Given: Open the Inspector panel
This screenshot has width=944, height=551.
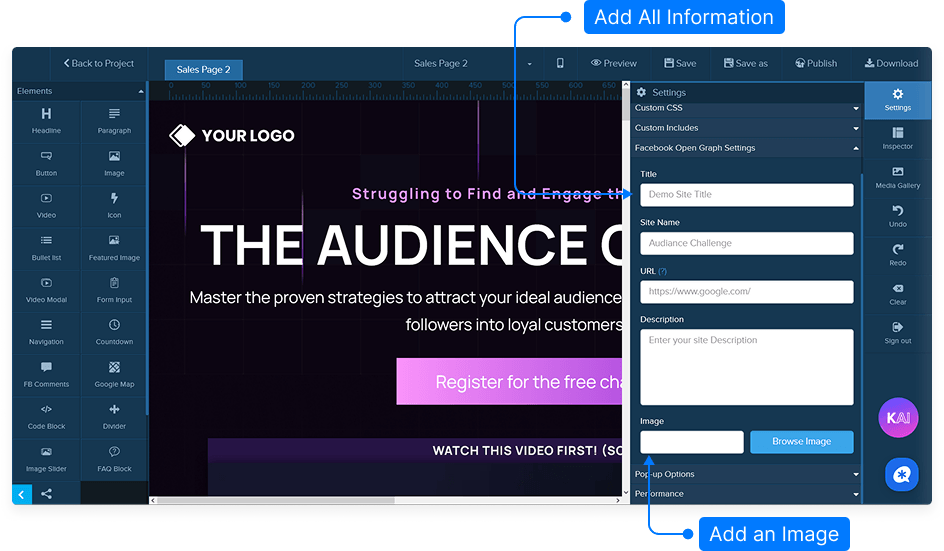Looking at the screenshot, I should [897, 138].
